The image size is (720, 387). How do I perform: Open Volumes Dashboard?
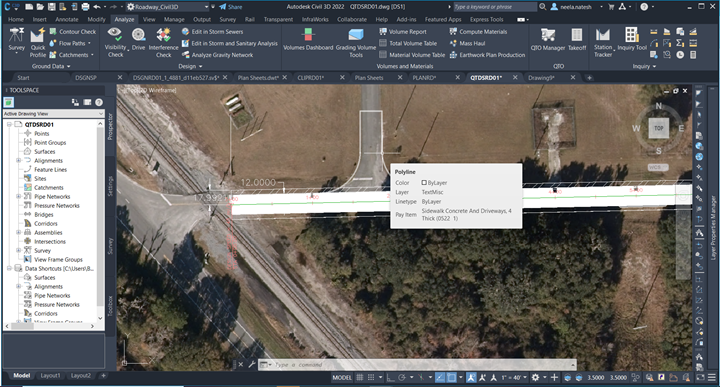[x=308, y=39]
